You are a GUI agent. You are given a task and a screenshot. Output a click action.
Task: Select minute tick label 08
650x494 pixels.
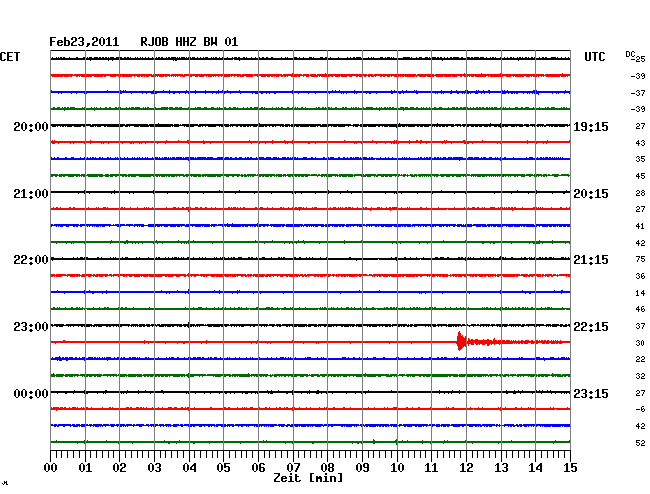point(327,467)
